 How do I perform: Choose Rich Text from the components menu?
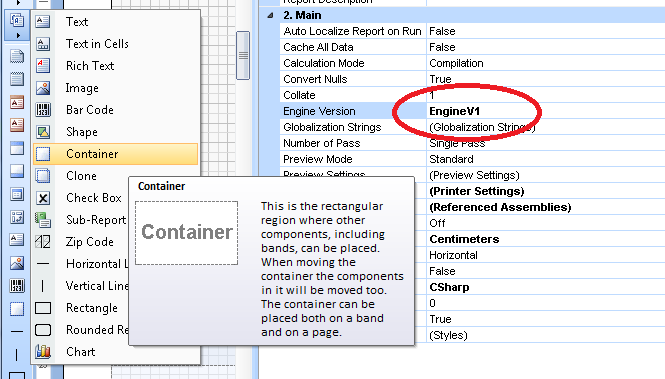click(x=115, y=66)
